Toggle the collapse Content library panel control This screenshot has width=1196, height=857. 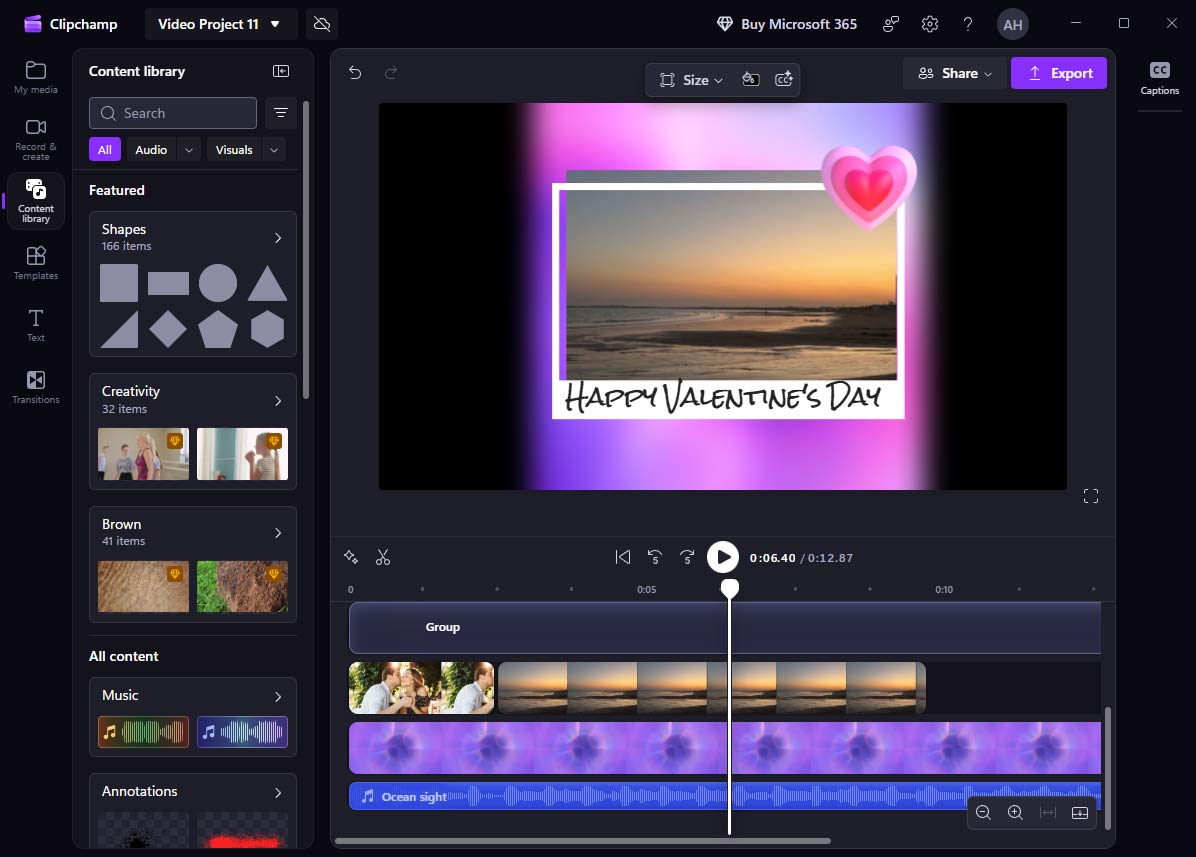[x=281, y=70]
